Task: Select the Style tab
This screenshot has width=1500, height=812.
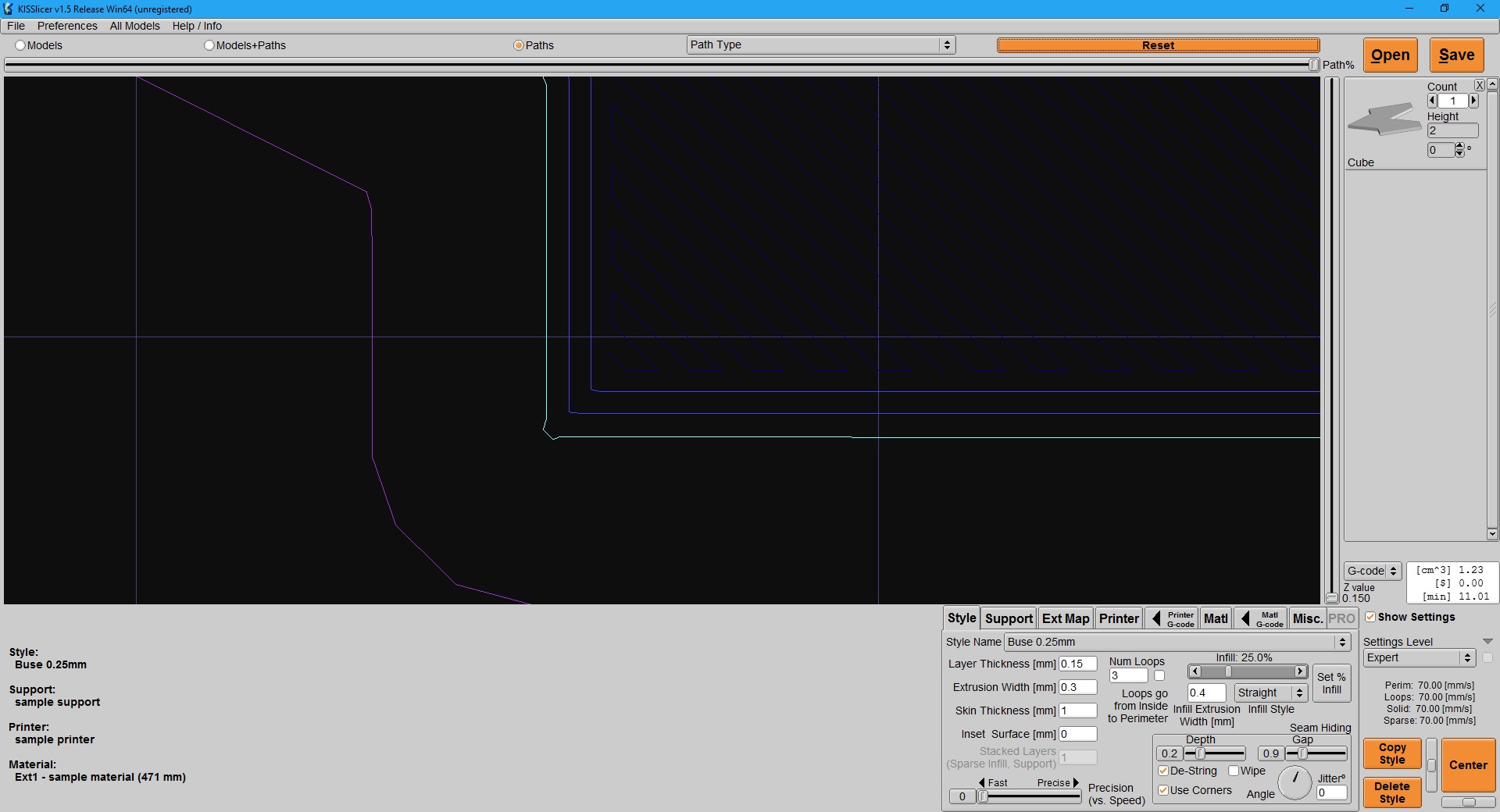Action: tap(962, 618)
